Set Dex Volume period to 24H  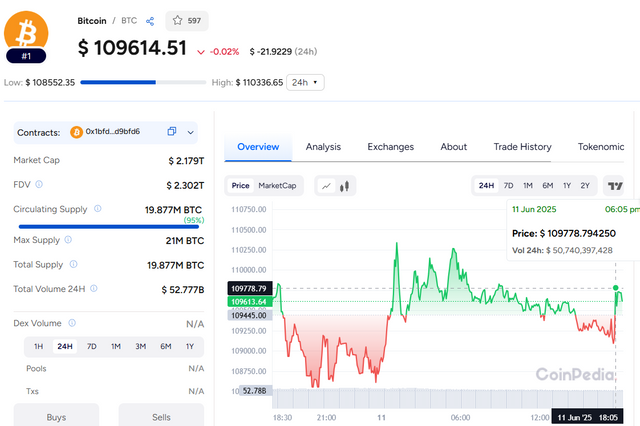65,346
